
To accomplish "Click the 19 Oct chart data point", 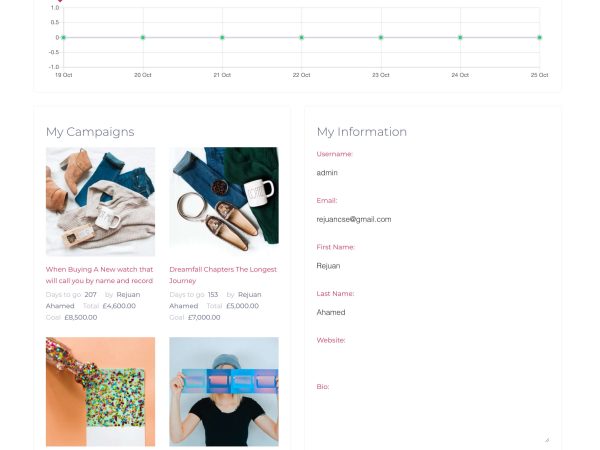I will (x=64, y=38).
